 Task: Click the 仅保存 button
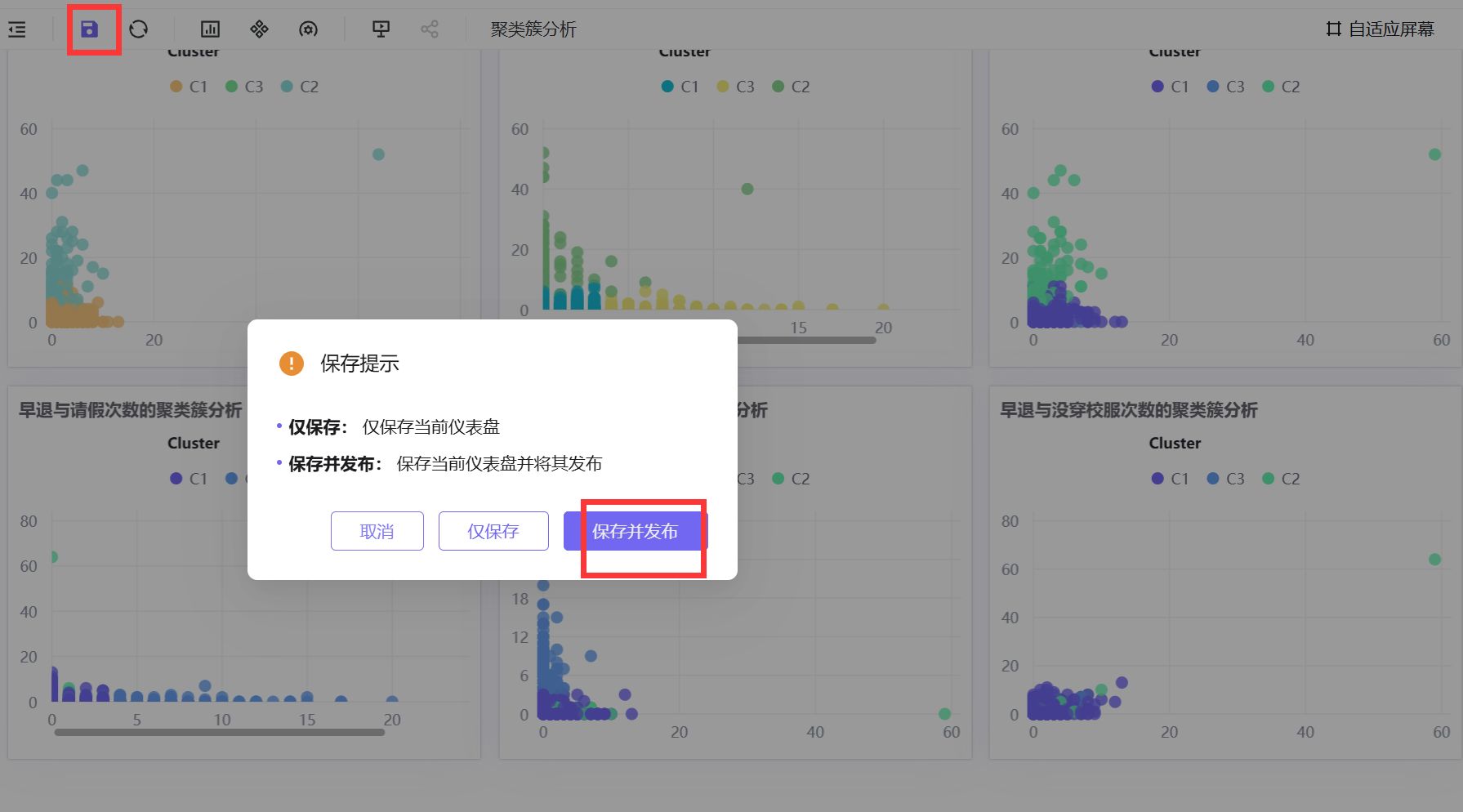pos(493,531)
